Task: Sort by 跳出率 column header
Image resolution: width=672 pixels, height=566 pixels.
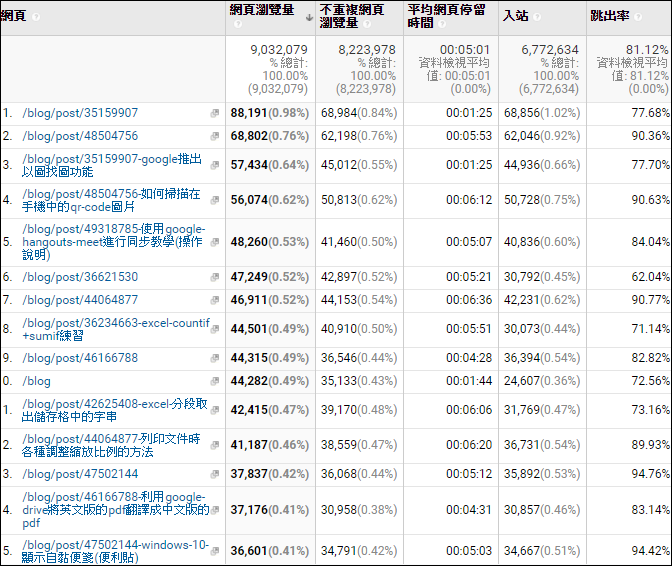Action: (x=610, y=16)
